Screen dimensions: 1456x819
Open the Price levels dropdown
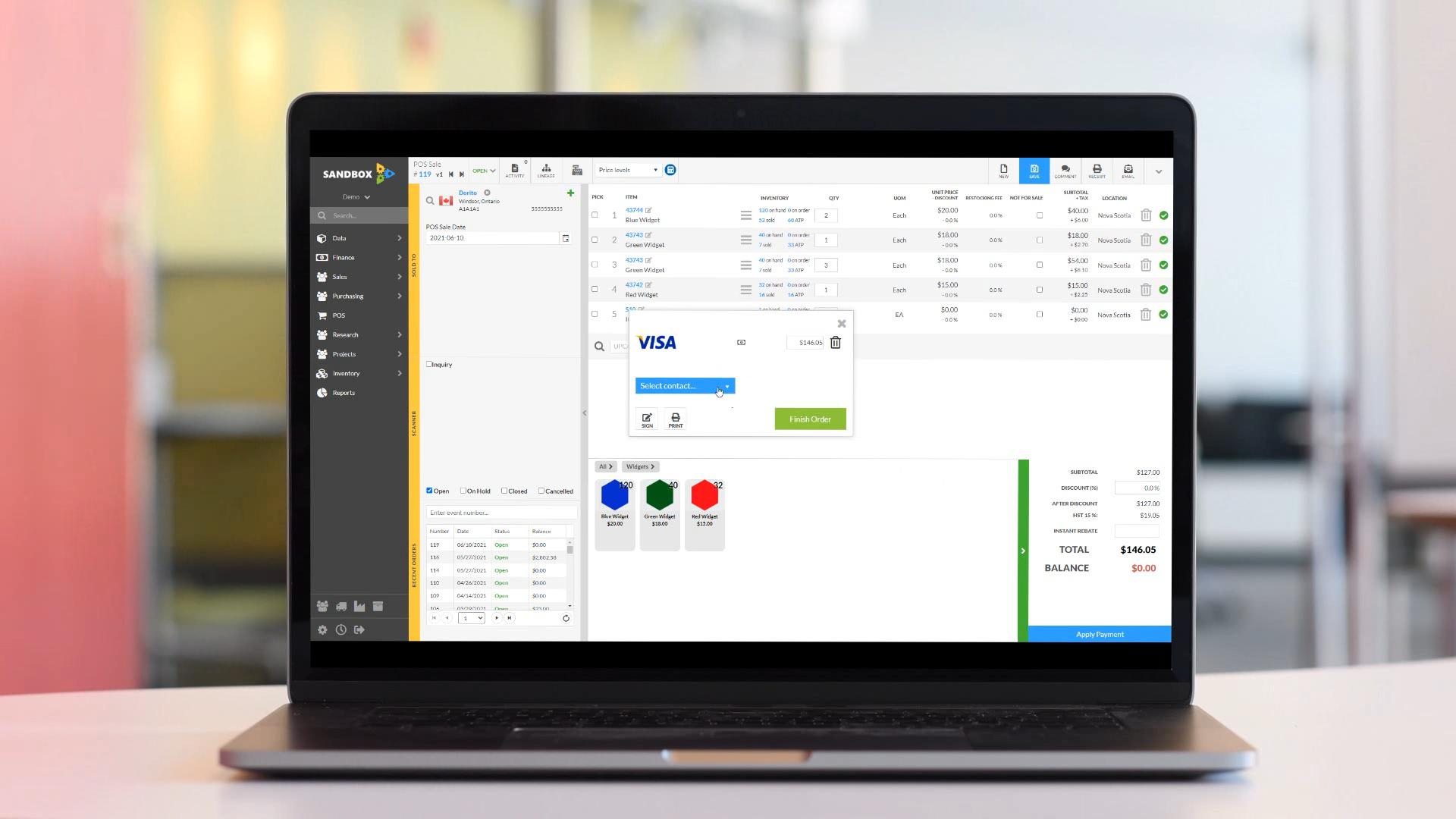(x=628, y=170)
